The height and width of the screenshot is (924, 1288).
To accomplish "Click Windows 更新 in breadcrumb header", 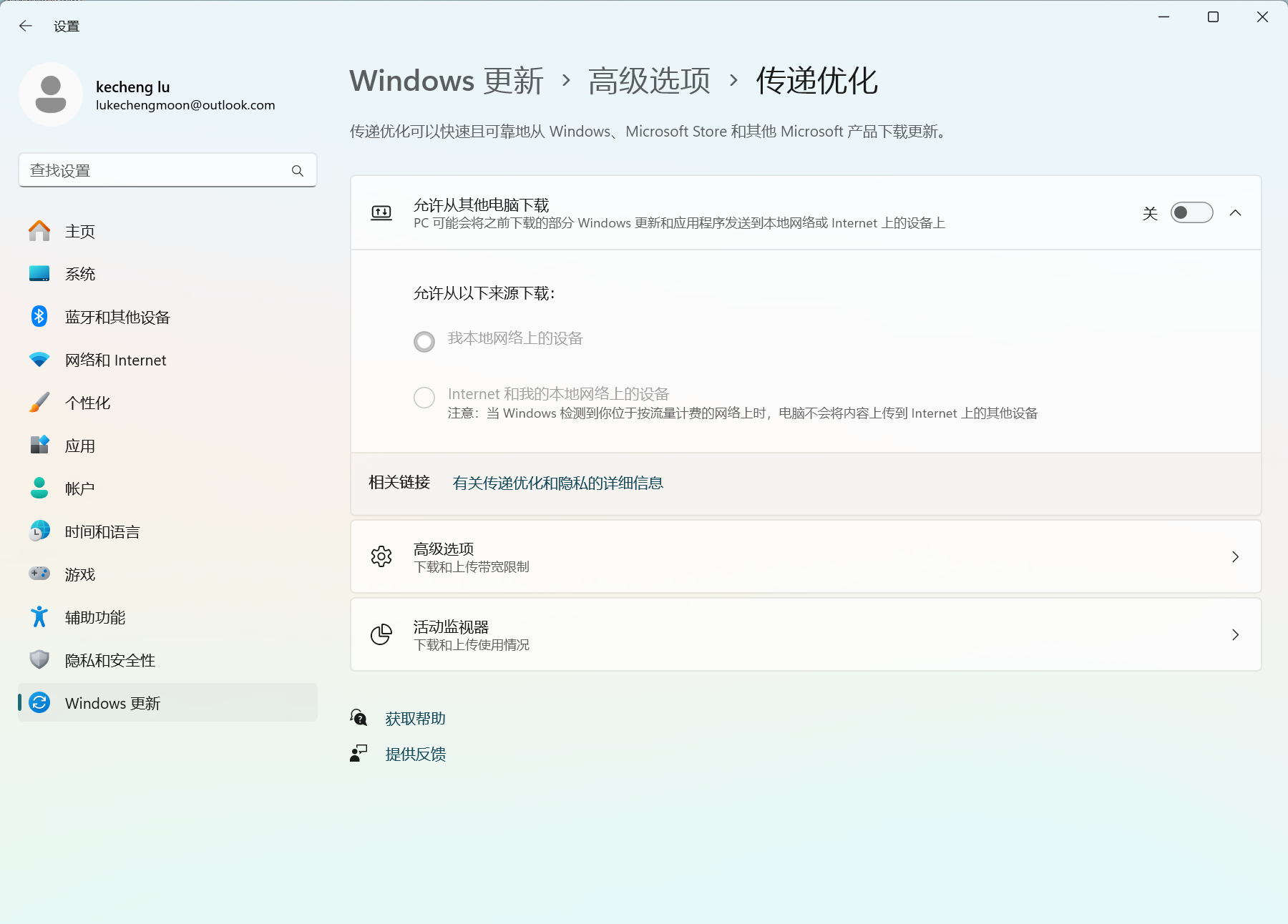I will coord(447,81).
